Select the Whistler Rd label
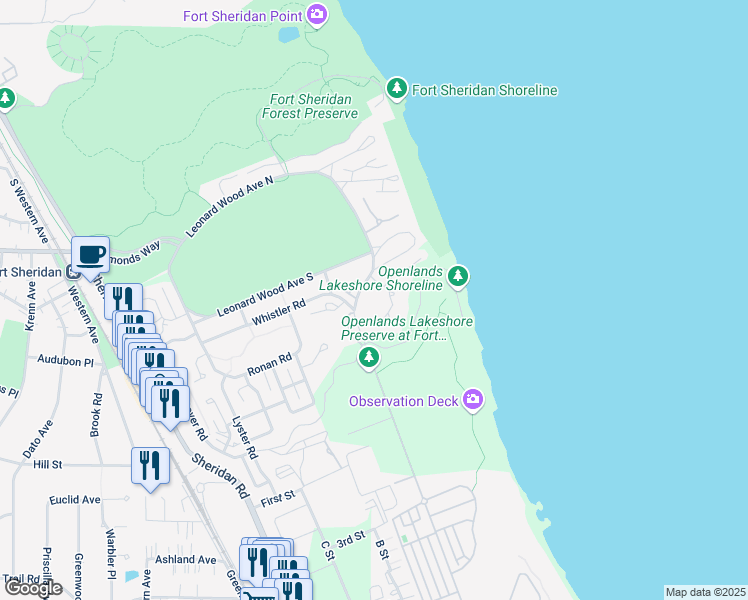 tap(279, 312)
